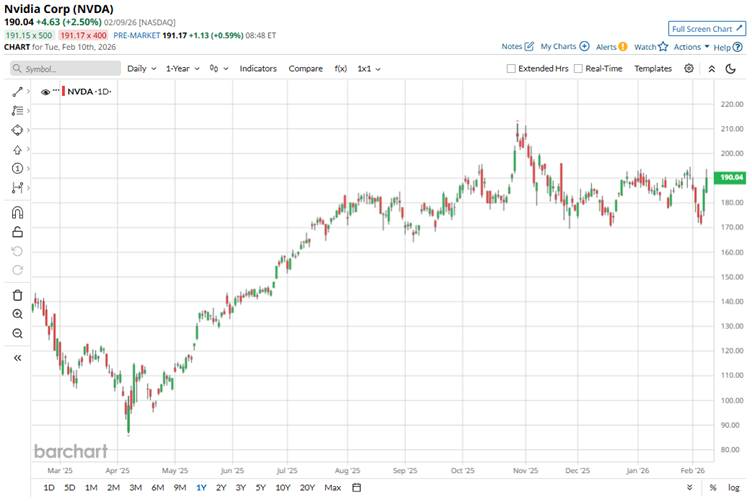The width and height of the screenshot is (752, 502).
Task: Activate the magnet snap tool
Action: (17, 212)
